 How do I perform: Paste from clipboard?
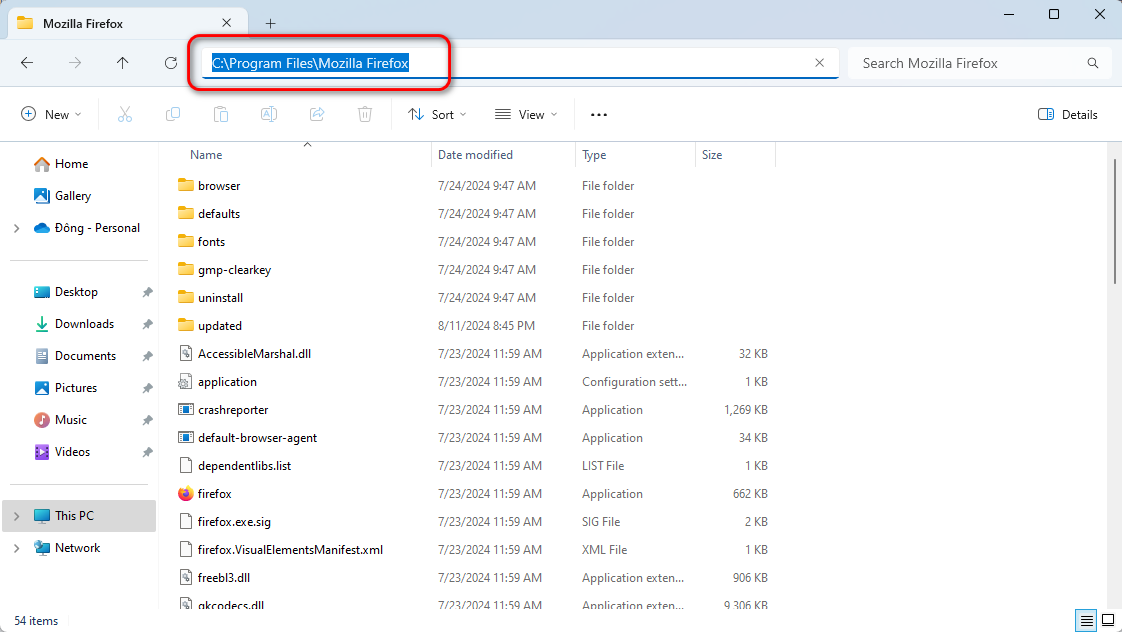[220, 115]
